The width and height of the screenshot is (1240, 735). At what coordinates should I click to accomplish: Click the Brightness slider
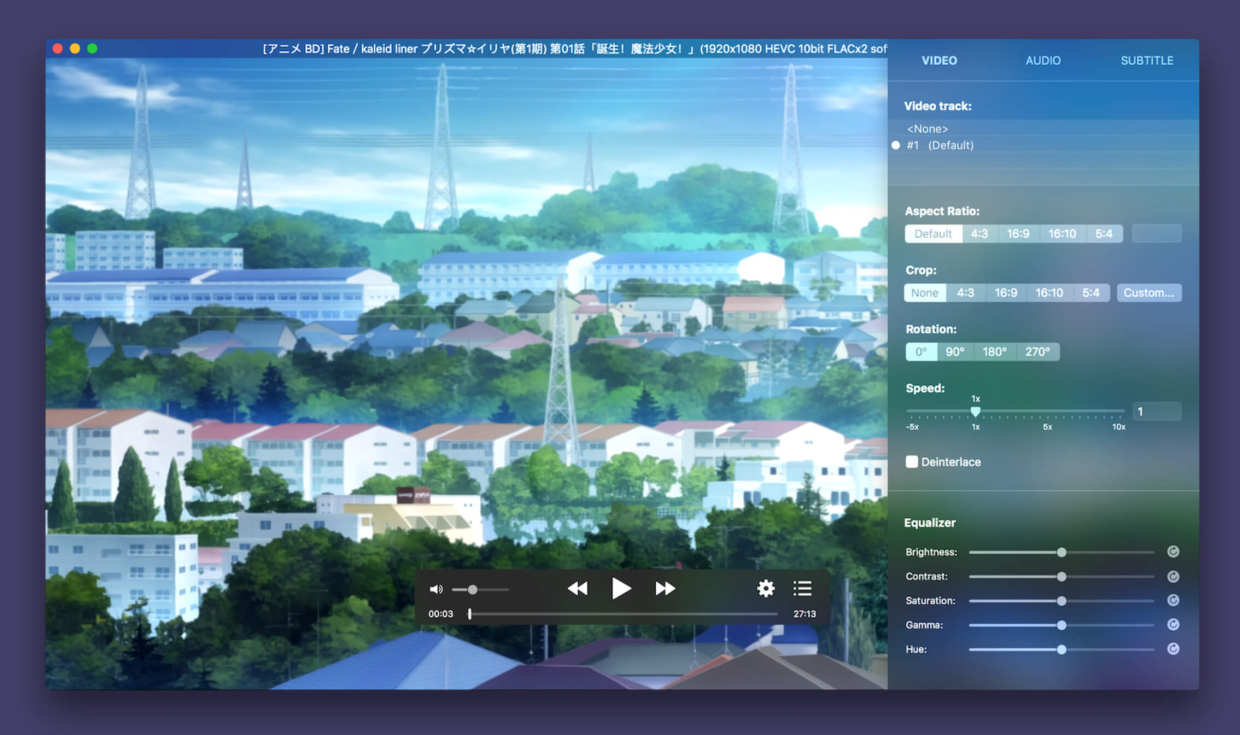1061,552
